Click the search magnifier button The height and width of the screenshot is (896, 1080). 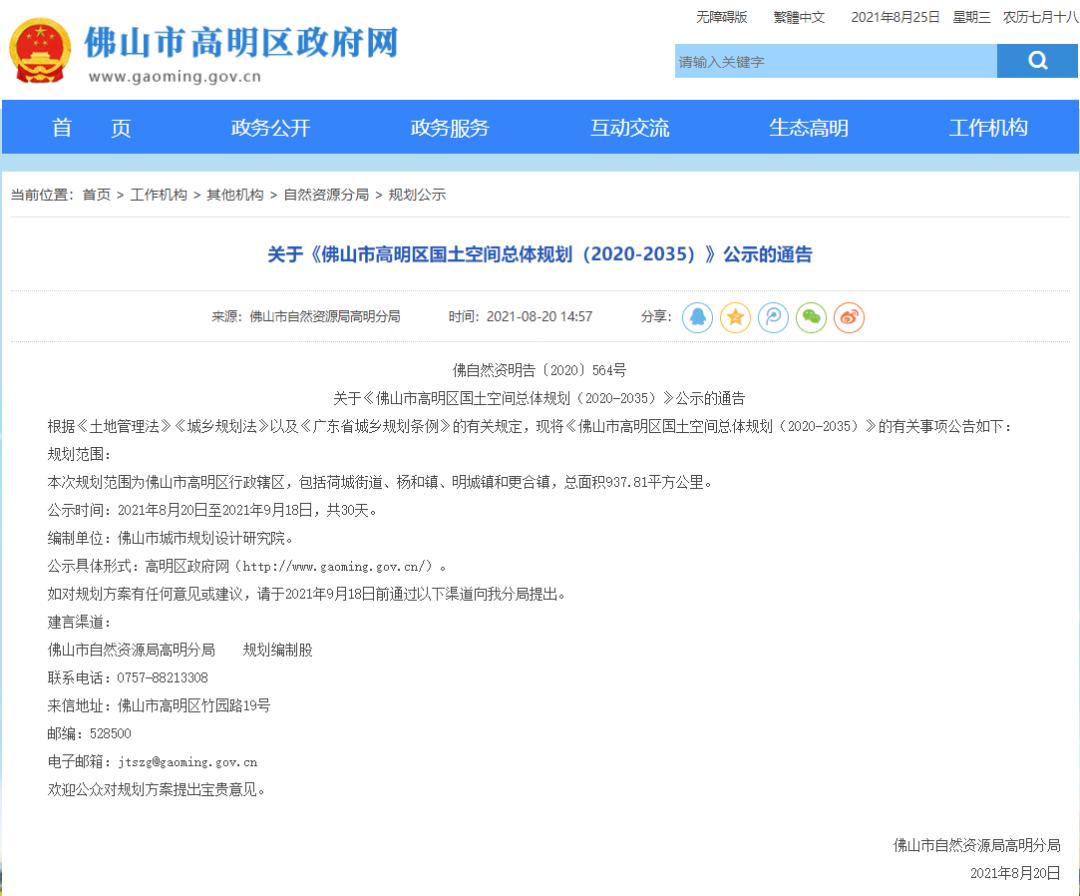coord(1037,61)
